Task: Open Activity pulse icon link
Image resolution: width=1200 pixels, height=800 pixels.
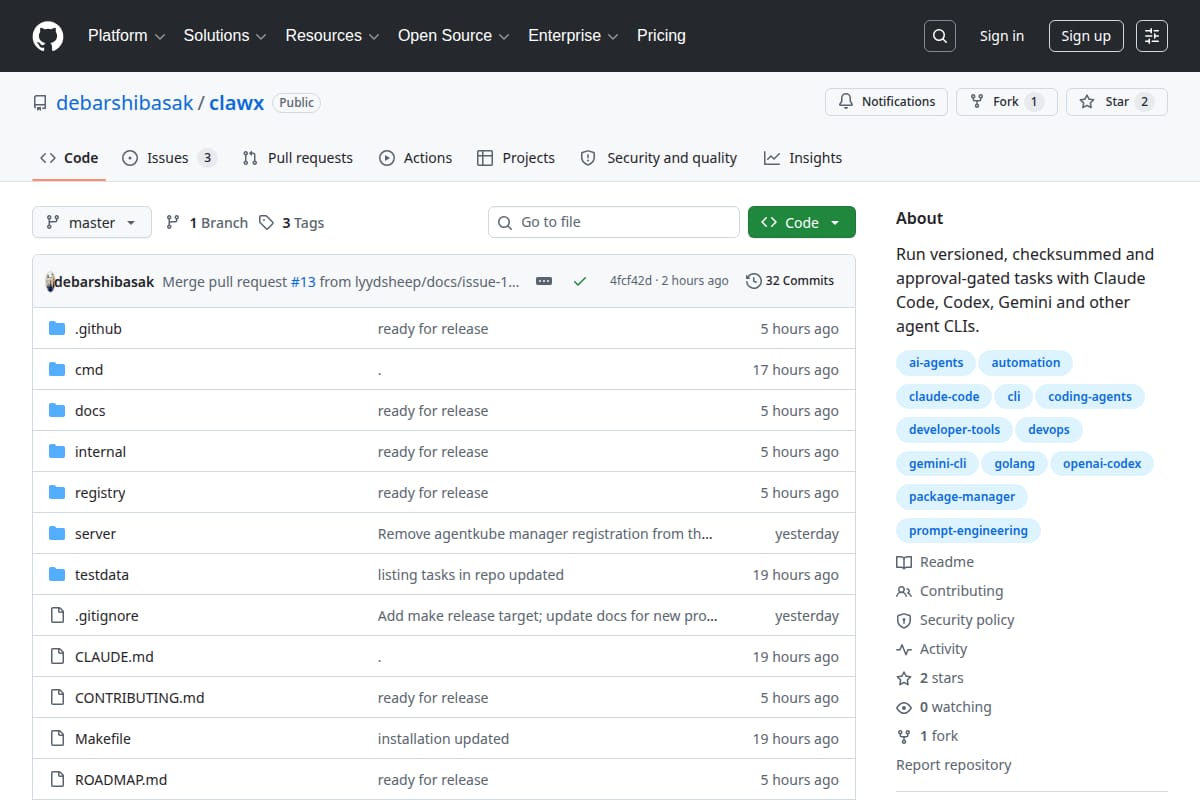Action: [x=904, y=649]
